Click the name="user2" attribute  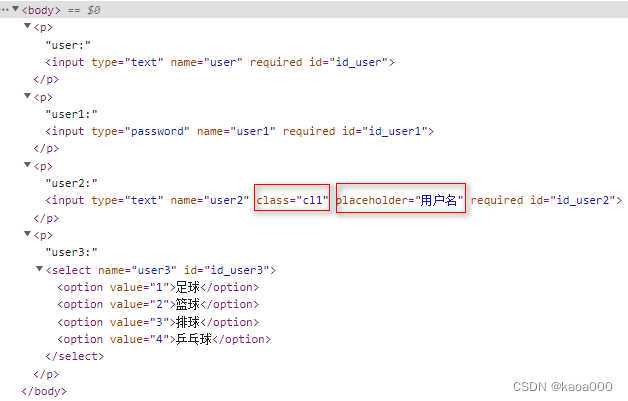[x=210, y=200]
